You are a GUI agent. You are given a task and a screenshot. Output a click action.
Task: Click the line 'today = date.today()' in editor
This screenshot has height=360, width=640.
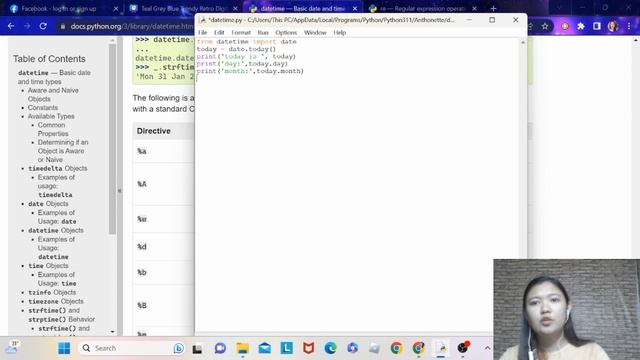(236, 49)
